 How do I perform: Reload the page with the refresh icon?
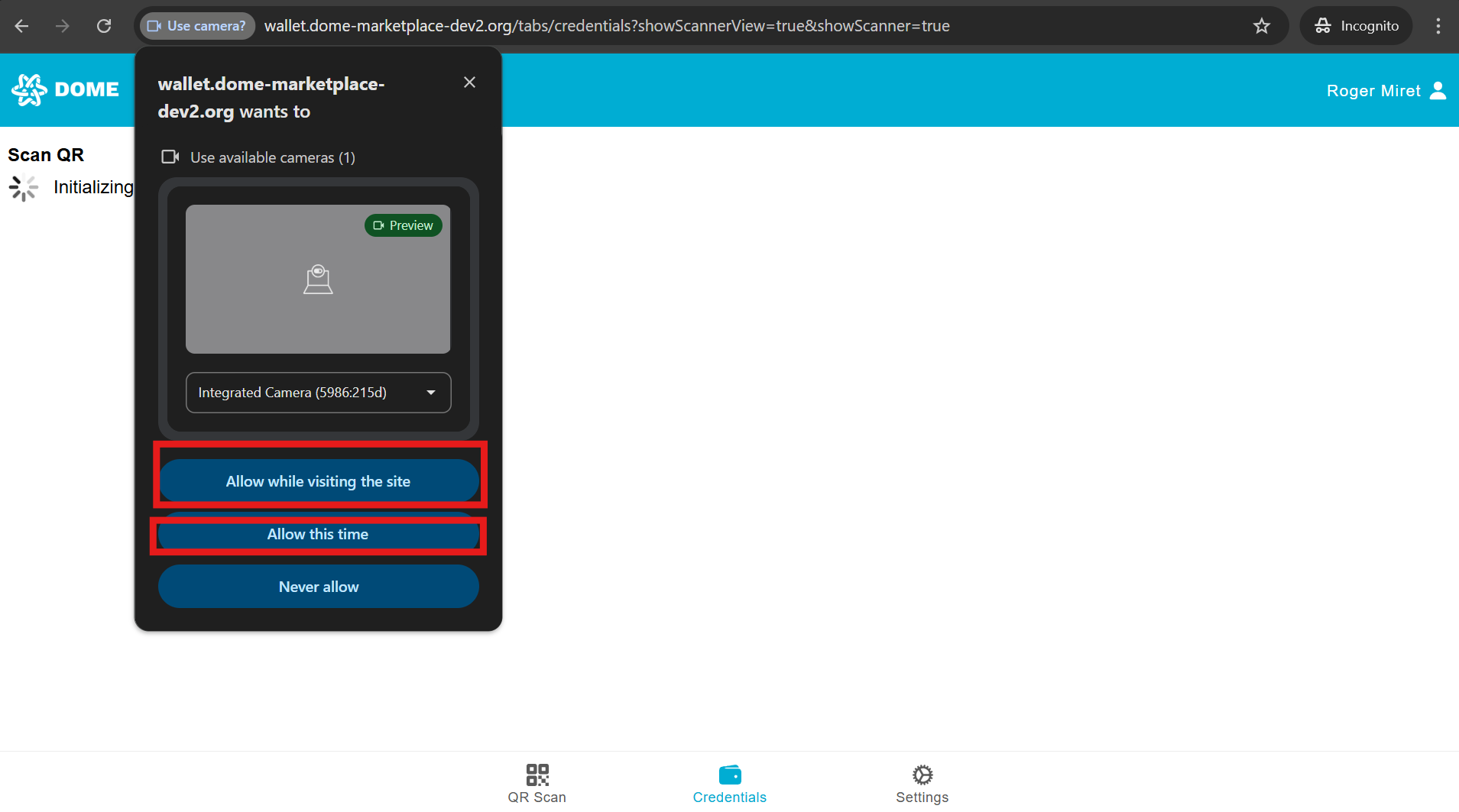[x=104, y=26]
